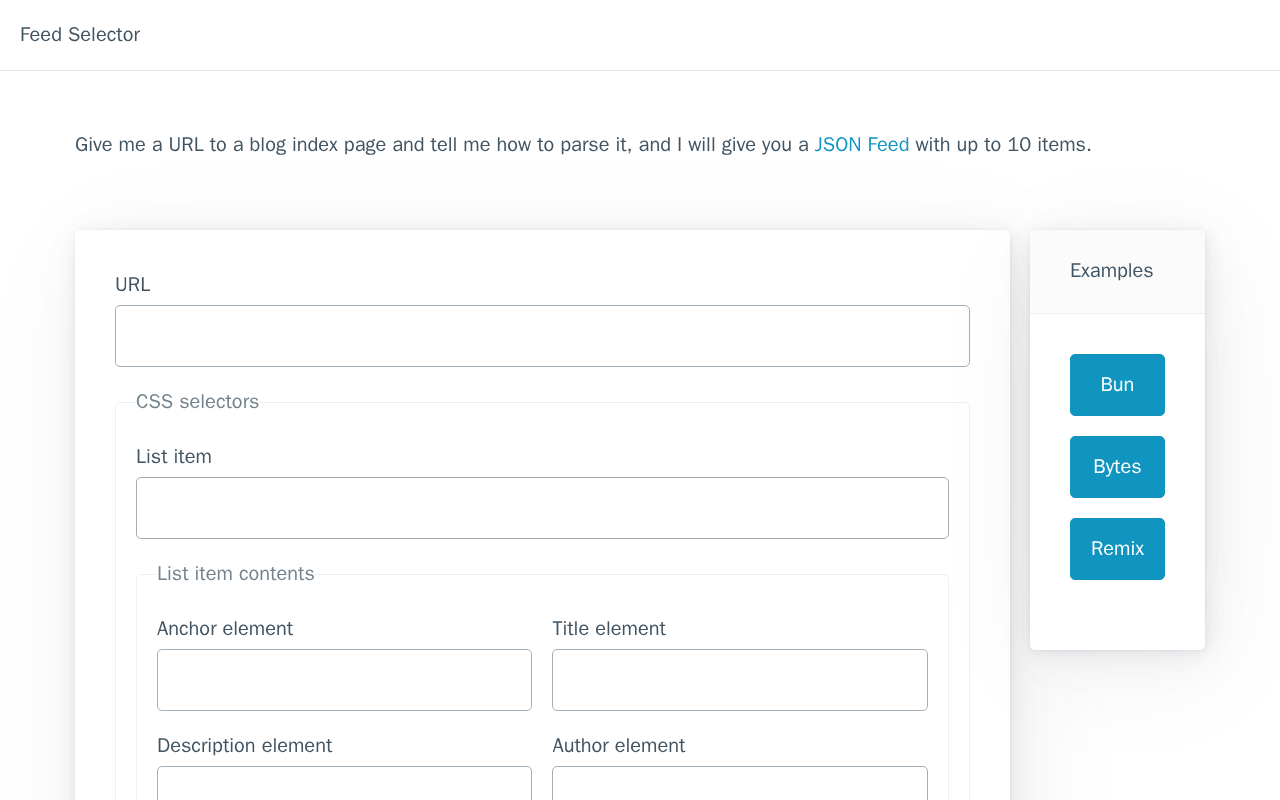Click the List item label text
The image size is (1280, 800).
point(174,457)
